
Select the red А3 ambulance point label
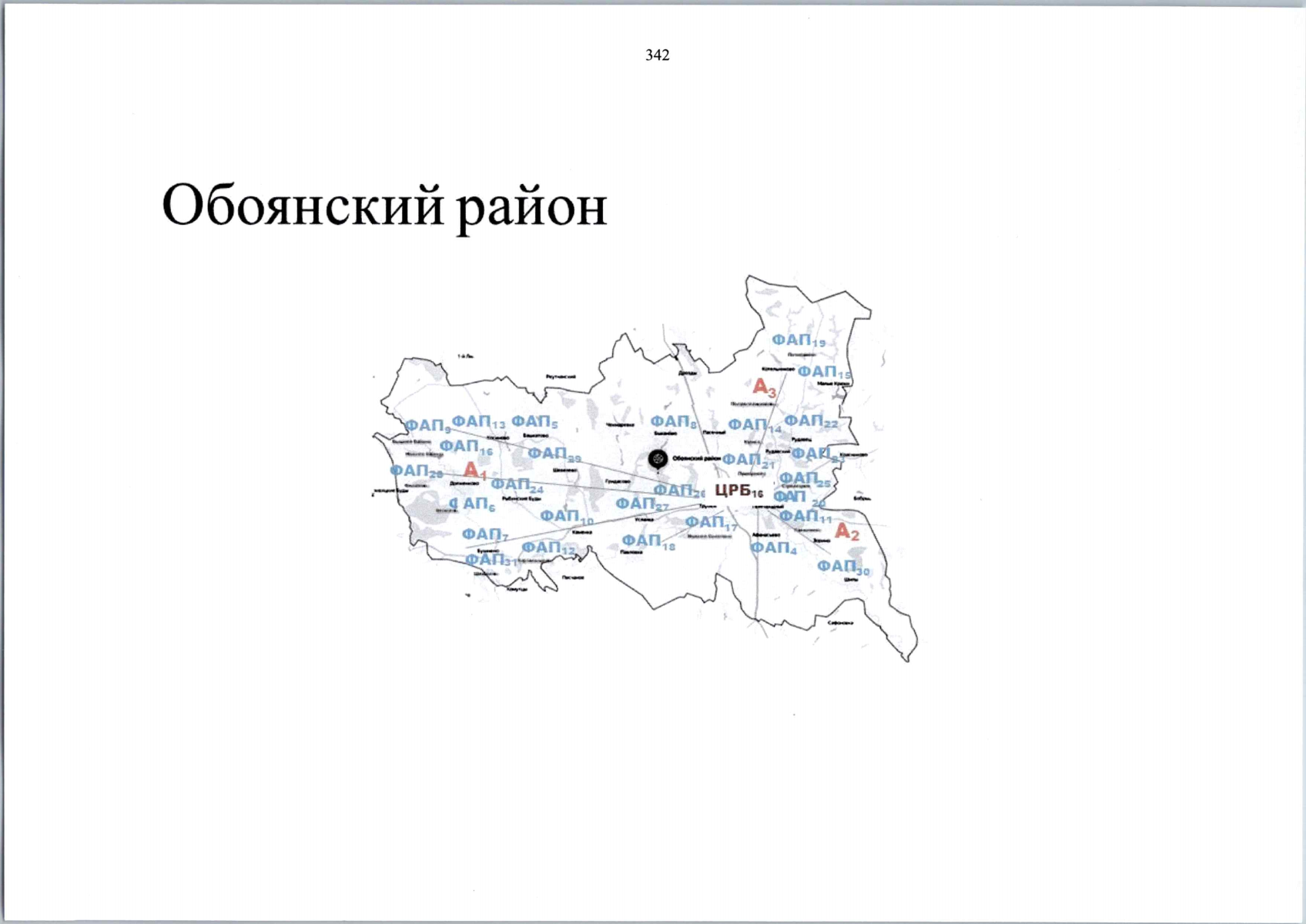point(765,388)
